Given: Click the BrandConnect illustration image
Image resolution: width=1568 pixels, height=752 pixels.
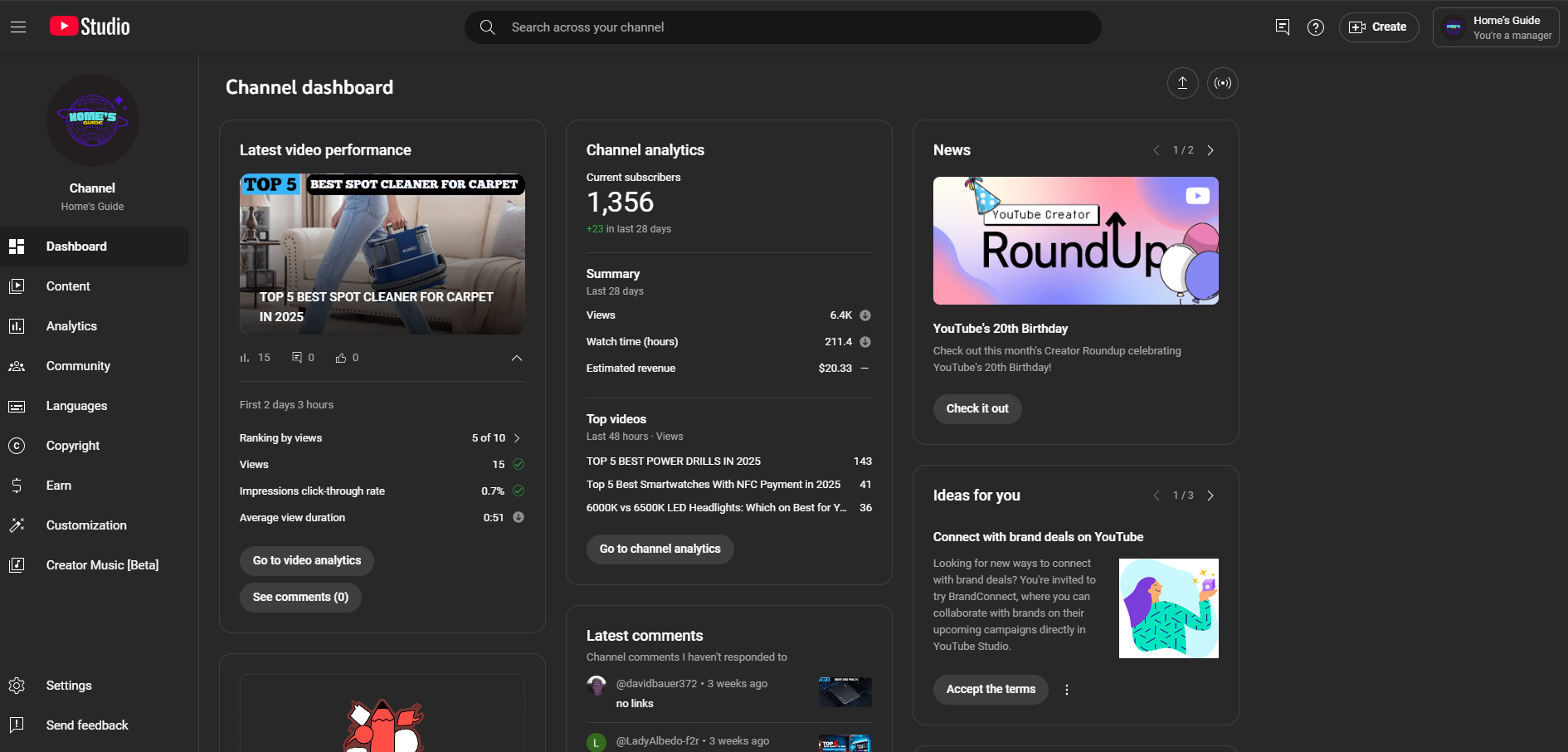Looking at the screenshot, I should point(1169,608).
